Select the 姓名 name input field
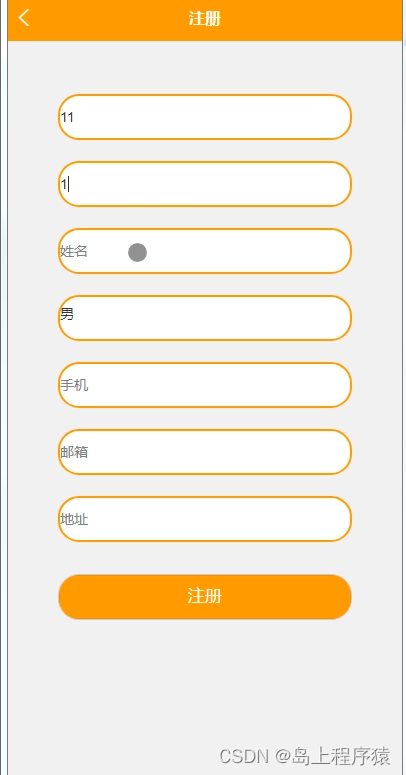 pyautogui.click(x=205, y=251)
